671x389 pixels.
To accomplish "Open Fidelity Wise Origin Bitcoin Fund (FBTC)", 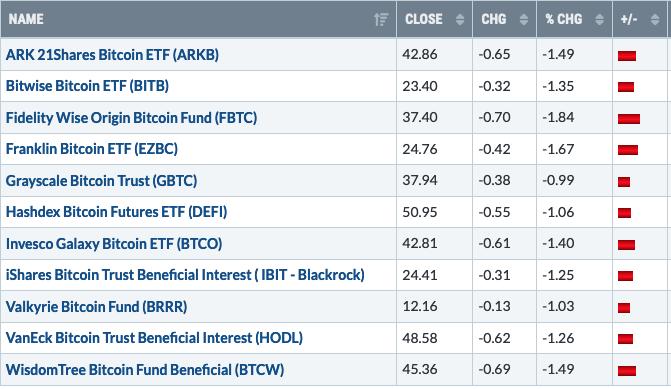I will point(131,118).
